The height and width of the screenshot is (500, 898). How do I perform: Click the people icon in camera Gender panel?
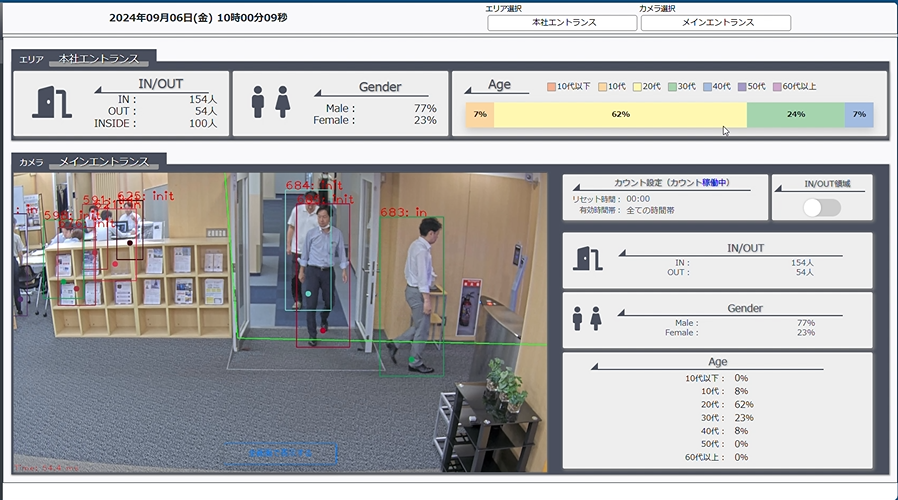pyautogui.click(x=585, y=317)
